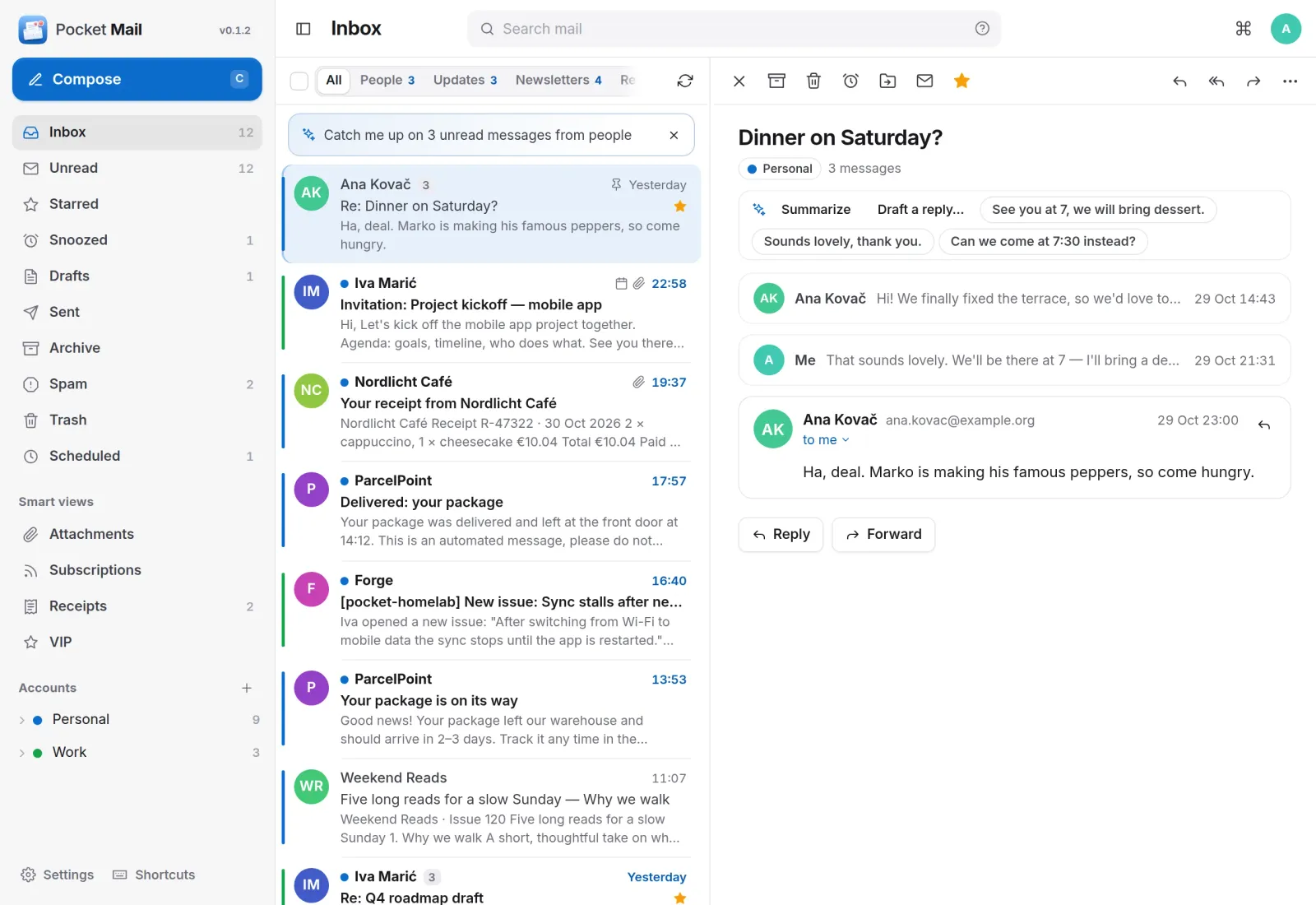Image resolution: width=1316 pixels, height=905 pixels.
Task: Choose 'Can we come at 7:30 instead?' reply
Action: [x=1043, y=241]
